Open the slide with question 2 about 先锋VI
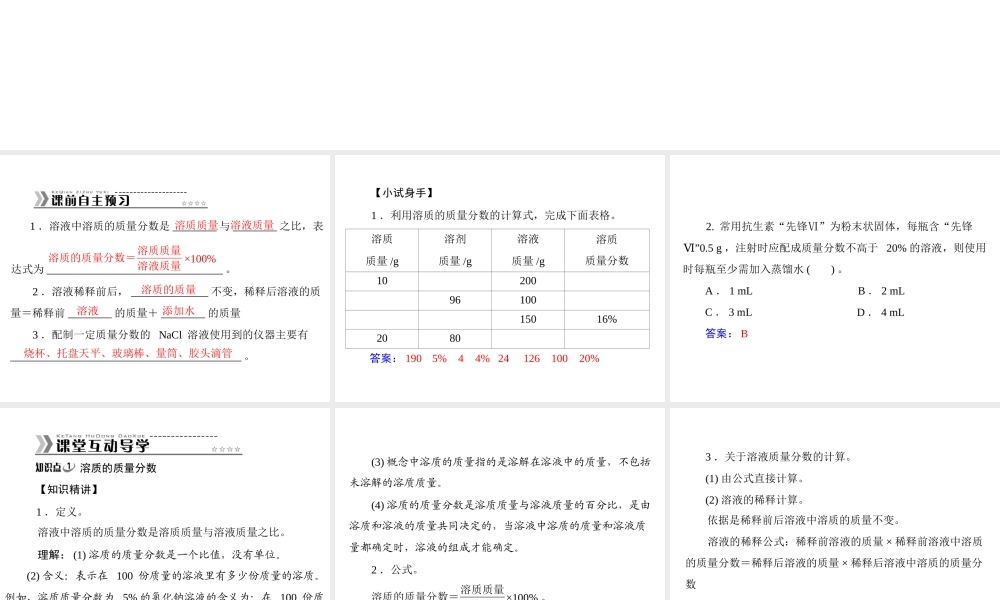The width and height of the screenshot is (1000, 600). [x=835, y=278]
